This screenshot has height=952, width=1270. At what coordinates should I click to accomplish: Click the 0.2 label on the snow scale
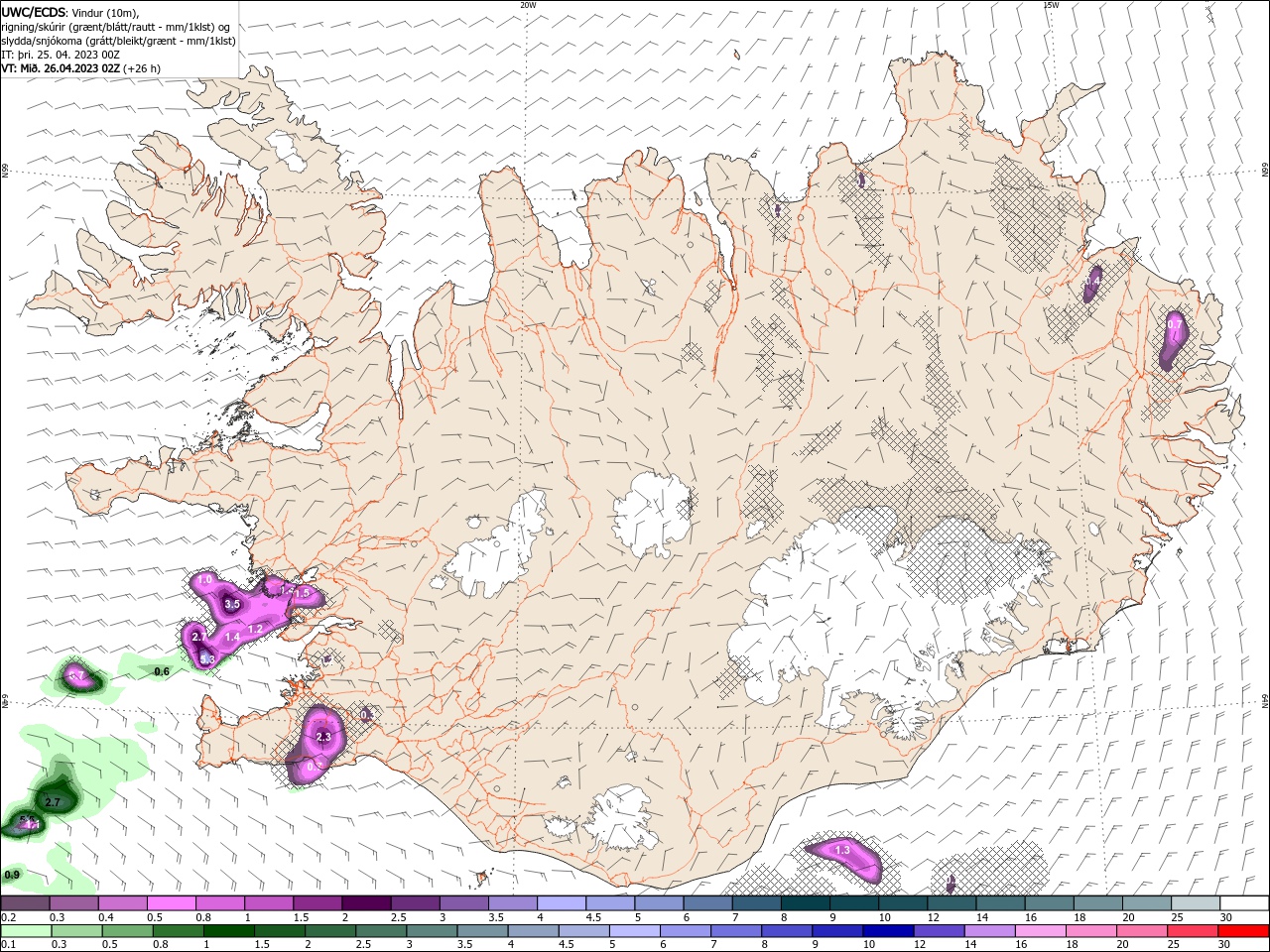[9, 917]
